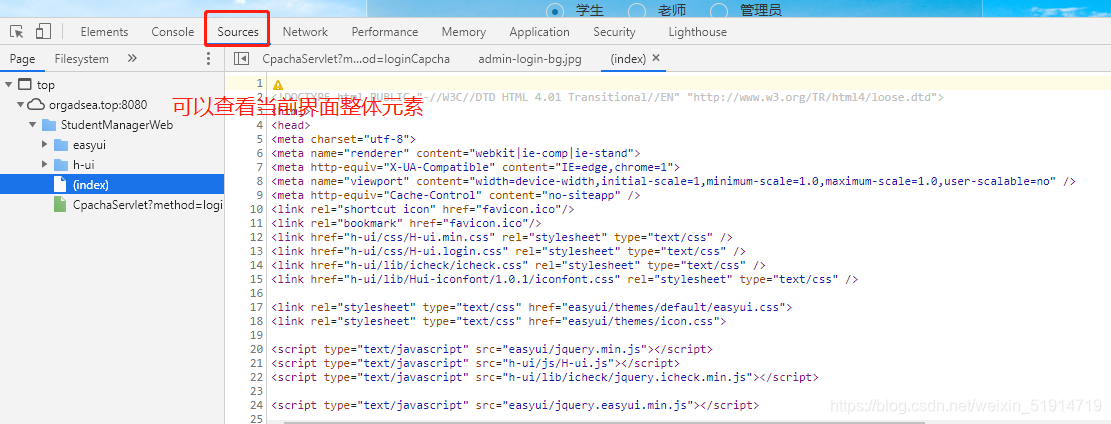Click the bookmark favicon link line
This screenshot has height=424, width=1111.
[x=406, y=223]
